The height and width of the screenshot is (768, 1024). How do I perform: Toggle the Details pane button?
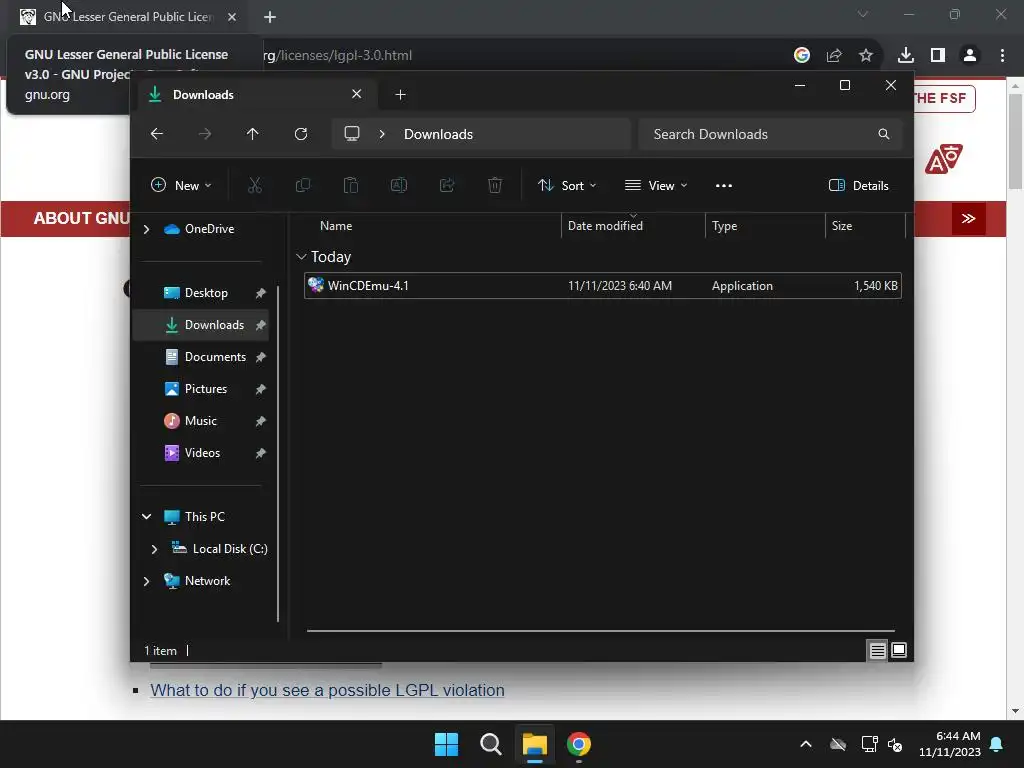(858, 185)
